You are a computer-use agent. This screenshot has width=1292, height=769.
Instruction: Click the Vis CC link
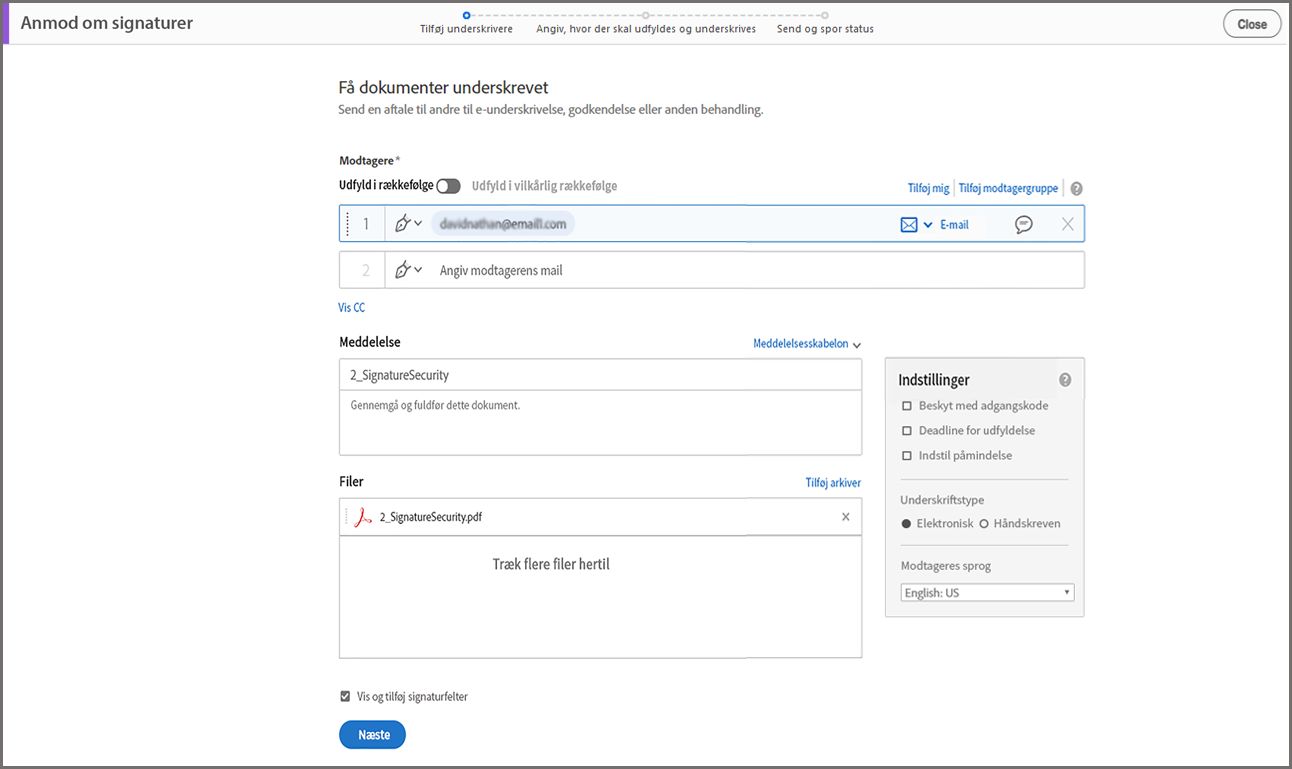pyautogui.click(x=352, y=308)
